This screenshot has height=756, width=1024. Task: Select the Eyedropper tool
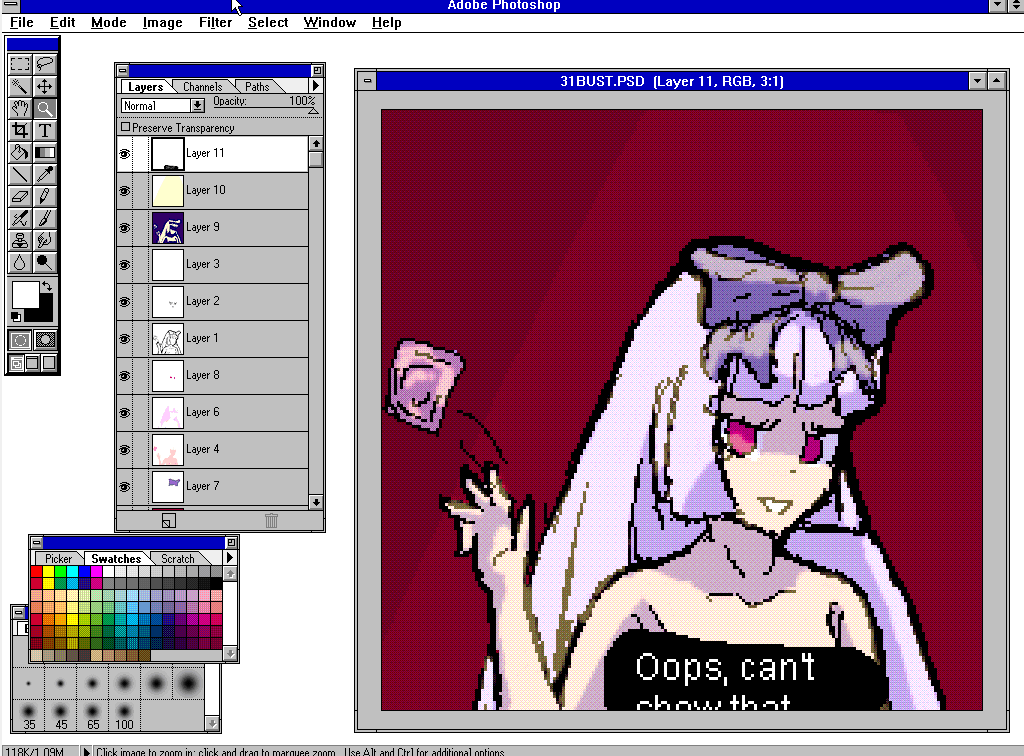tap(44, 174)
